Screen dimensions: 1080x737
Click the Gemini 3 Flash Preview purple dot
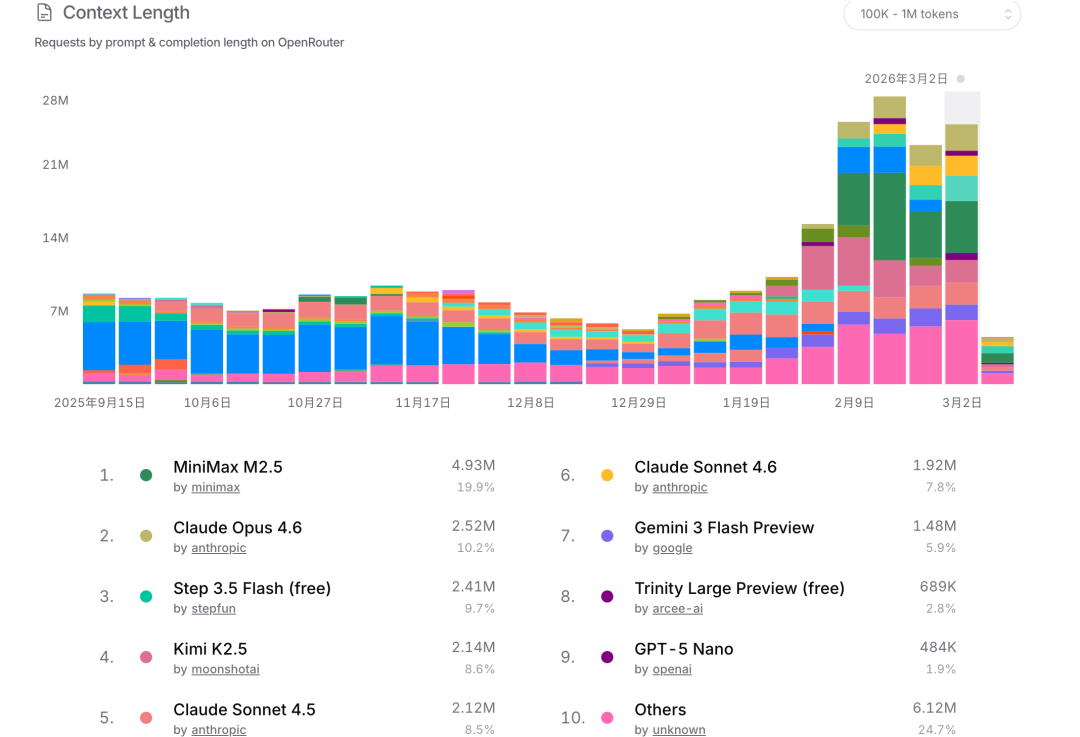[607, 536]
